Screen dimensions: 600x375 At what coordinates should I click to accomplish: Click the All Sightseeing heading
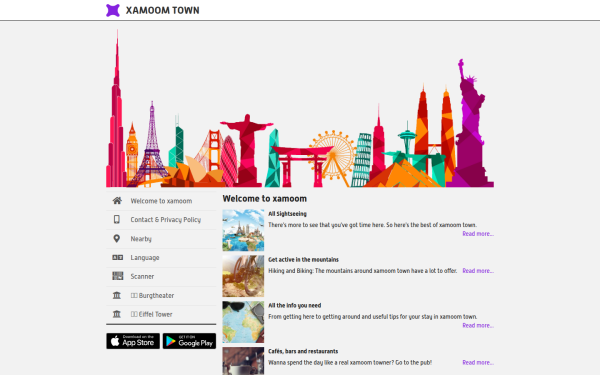click(287, 214)
